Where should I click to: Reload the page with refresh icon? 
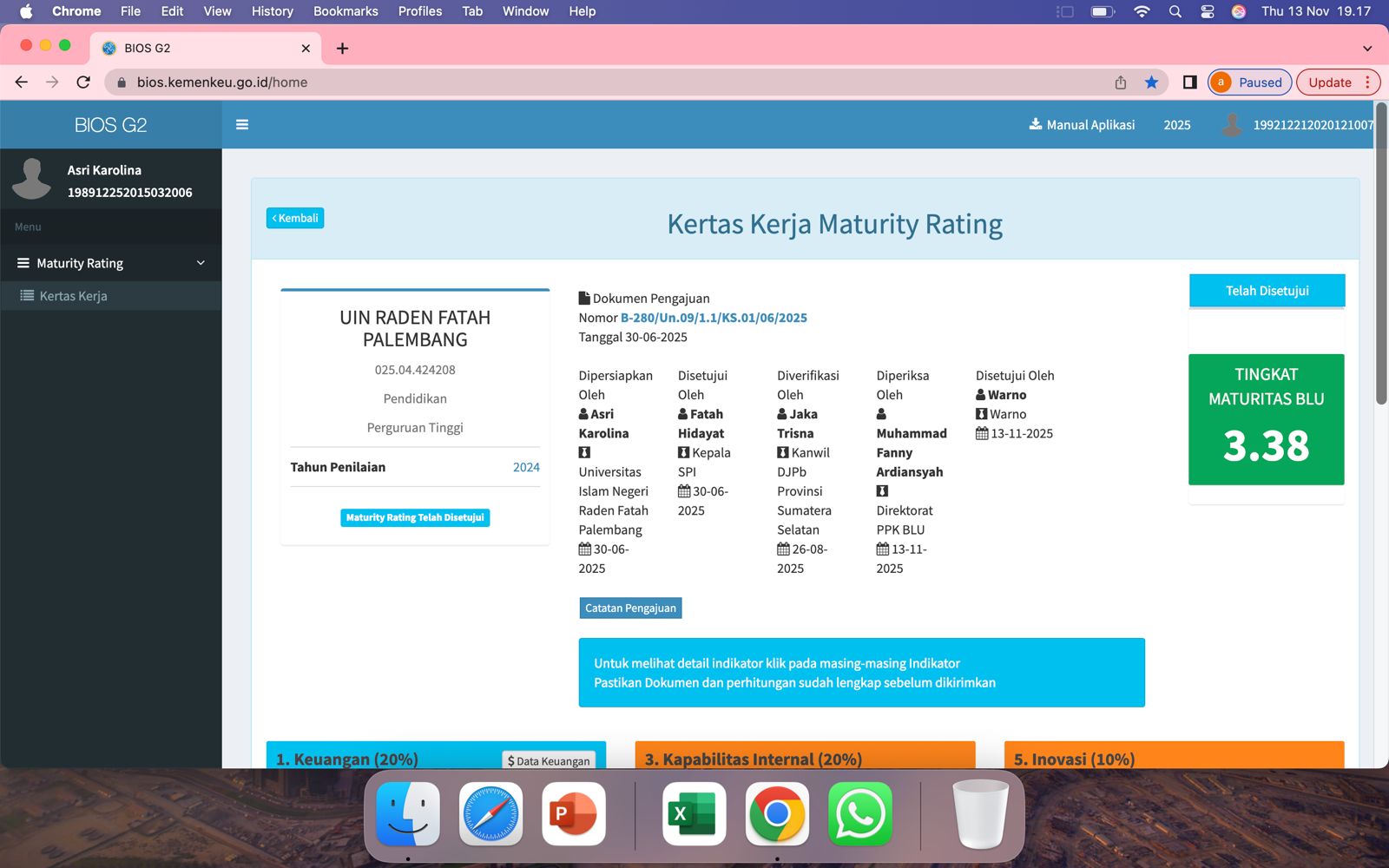coord(83,82)
